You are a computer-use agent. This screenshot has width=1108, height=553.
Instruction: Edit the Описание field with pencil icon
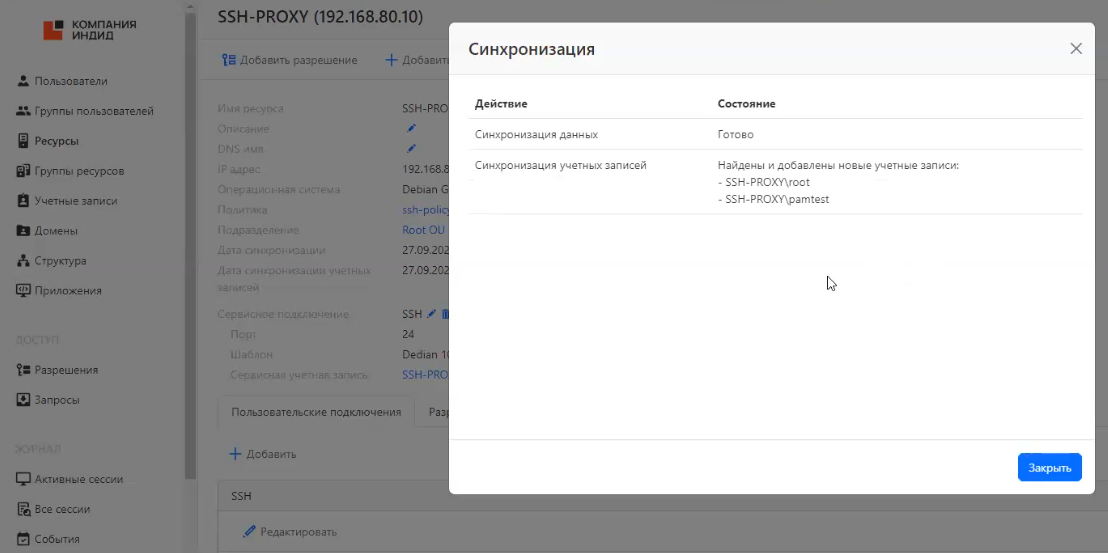tap(411, 128)
